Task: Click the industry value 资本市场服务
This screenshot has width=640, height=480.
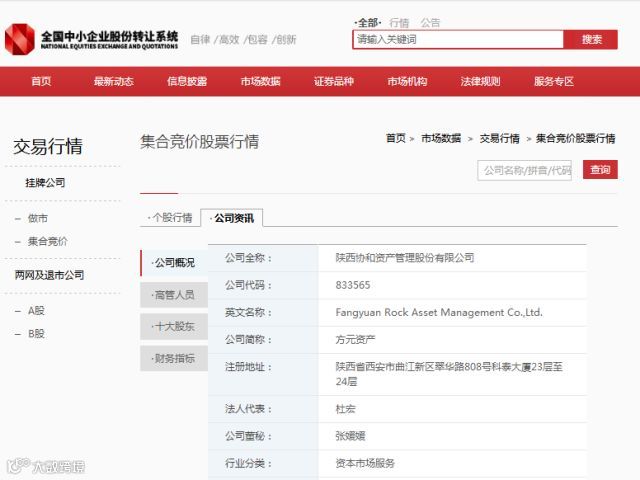Action: point(365,463)
